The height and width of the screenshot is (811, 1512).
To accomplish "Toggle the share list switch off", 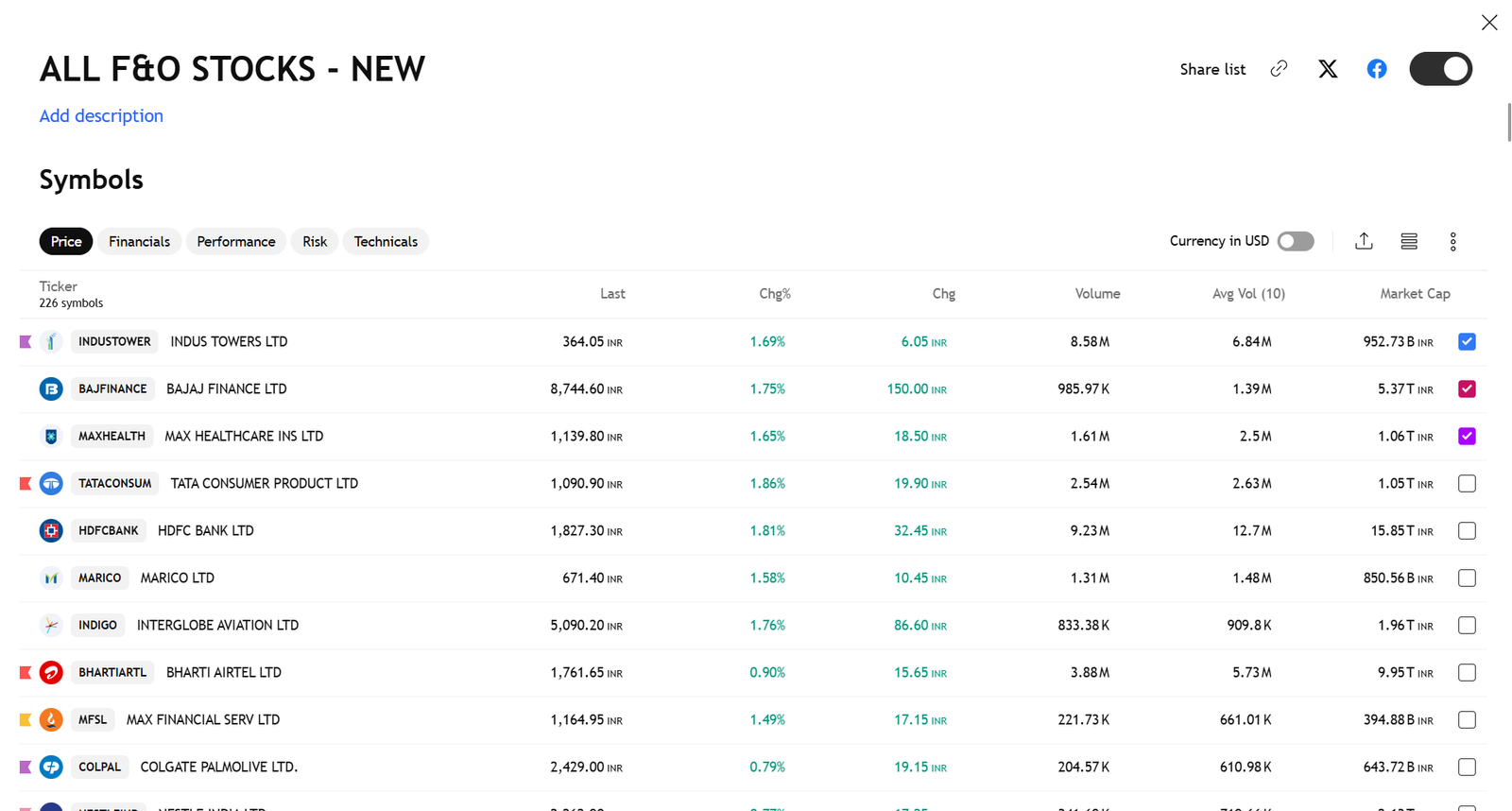I will [x=1440, y=69].
